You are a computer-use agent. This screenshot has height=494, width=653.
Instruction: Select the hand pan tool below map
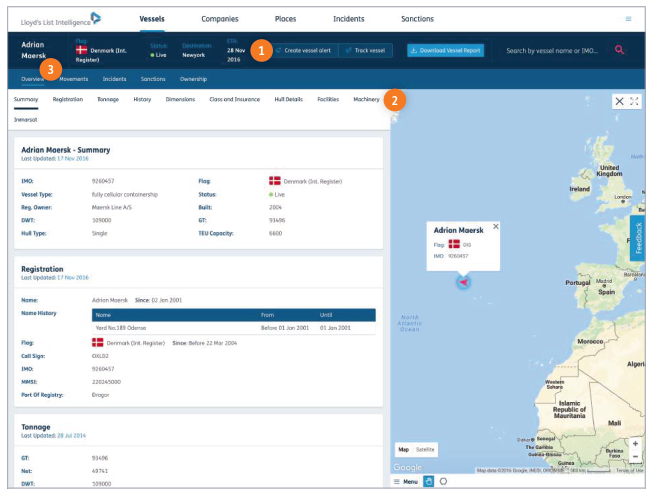pos(428,482)
